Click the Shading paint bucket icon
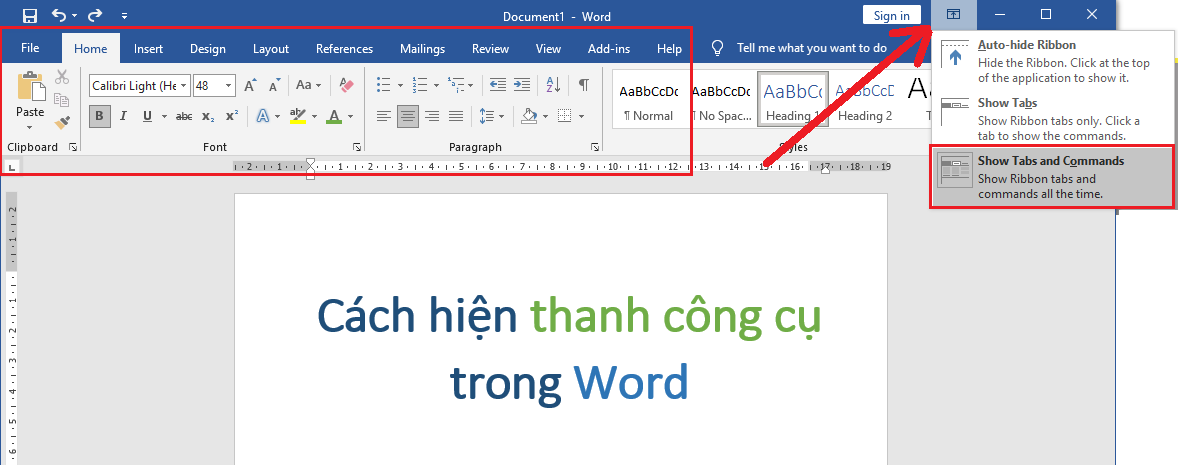 coord(529,116)
